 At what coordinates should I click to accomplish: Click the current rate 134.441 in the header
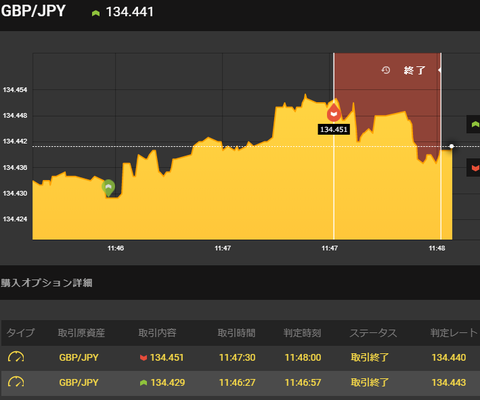[x=130, y=12]
